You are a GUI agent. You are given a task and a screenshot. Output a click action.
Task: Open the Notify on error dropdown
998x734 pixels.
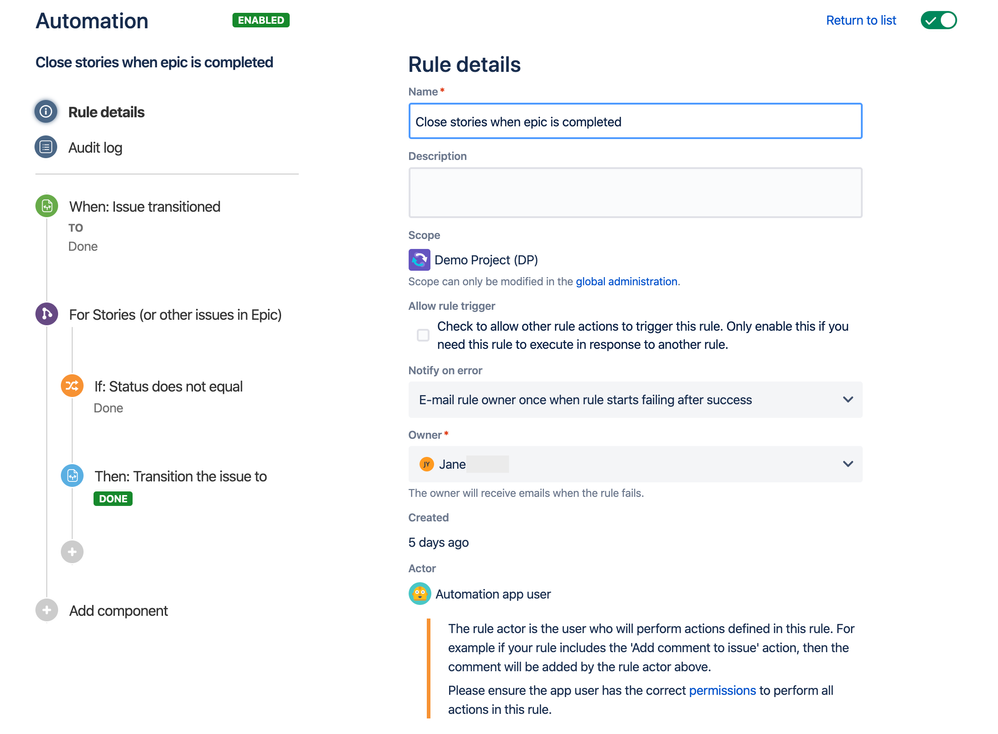(635, 400)
